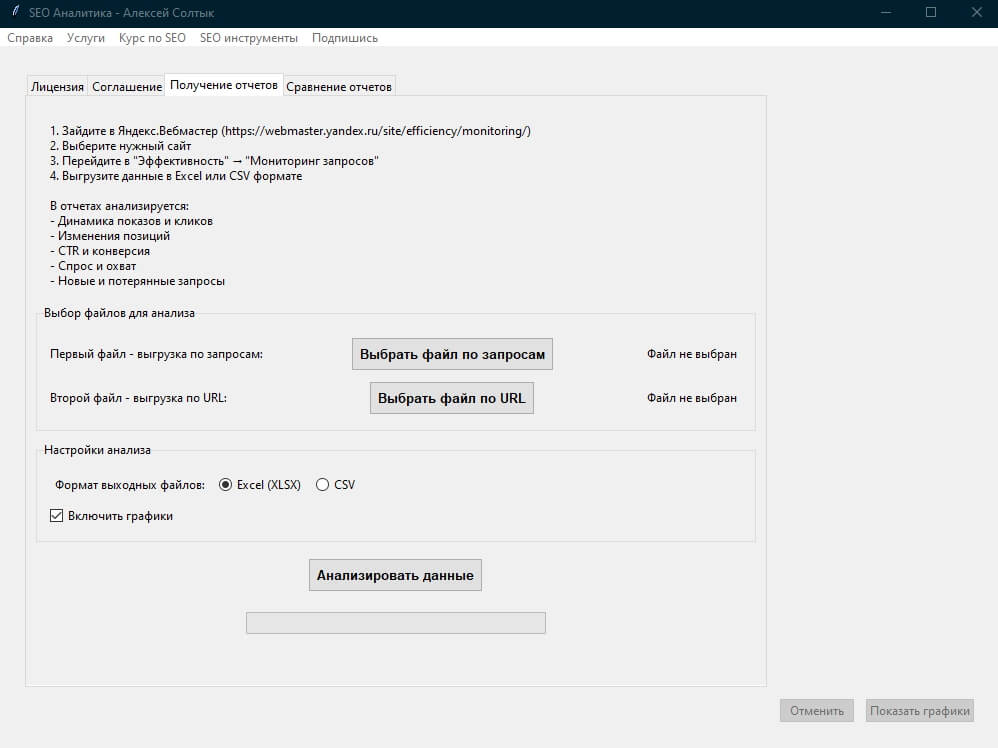Open the Справка menu
This screenshot has width=998, height=748.
click(30, 38)
